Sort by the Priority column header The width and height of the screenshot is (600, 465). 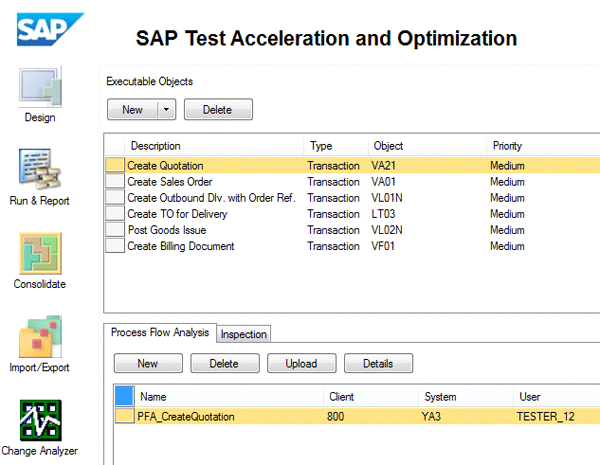click(x=507, y=146)
